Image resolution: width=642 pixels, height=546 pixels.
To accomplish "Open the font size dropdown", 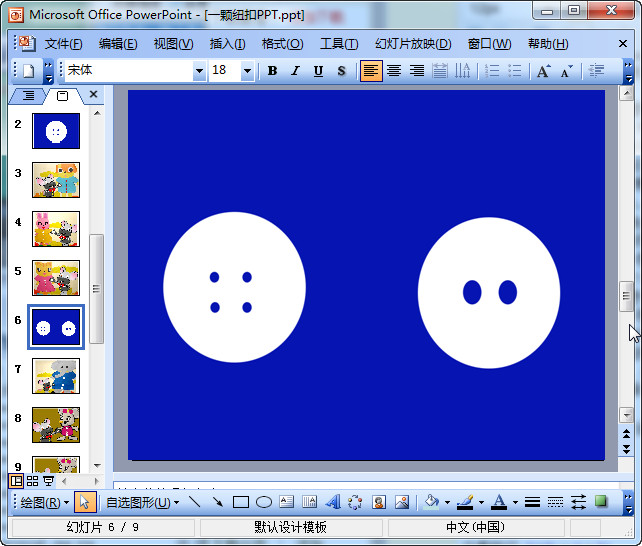I will [247, 71].
